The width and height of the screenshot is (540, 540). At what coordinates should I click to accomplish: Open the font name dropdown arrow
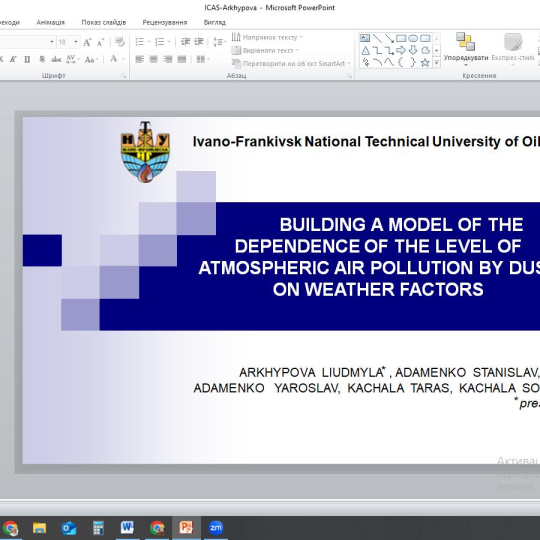(x=52, y=42)
